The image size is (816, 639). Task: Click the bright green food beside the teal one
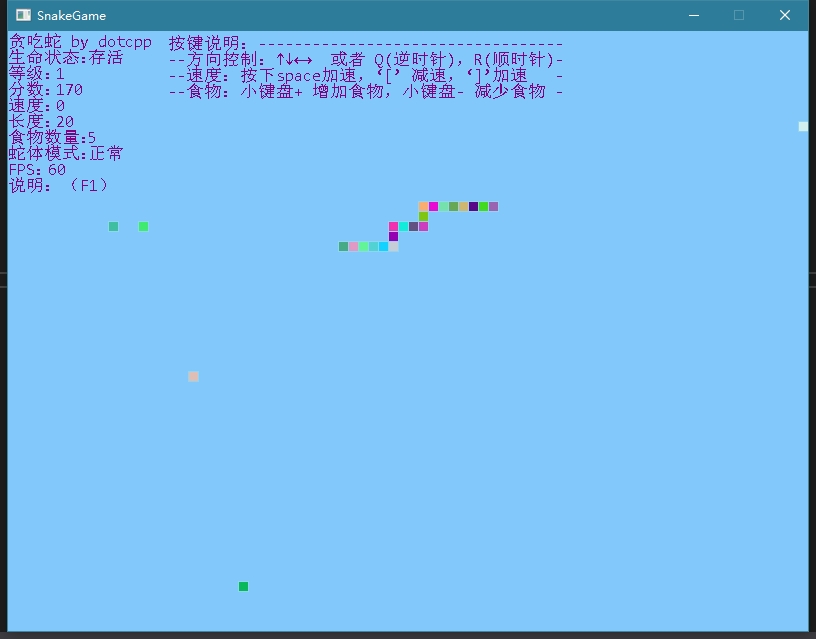coord(143,227)
